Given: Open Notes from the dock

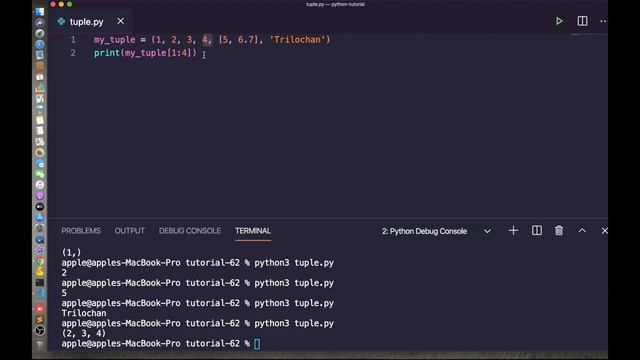Looking at the screenshot, I should (x=40, y=120).
